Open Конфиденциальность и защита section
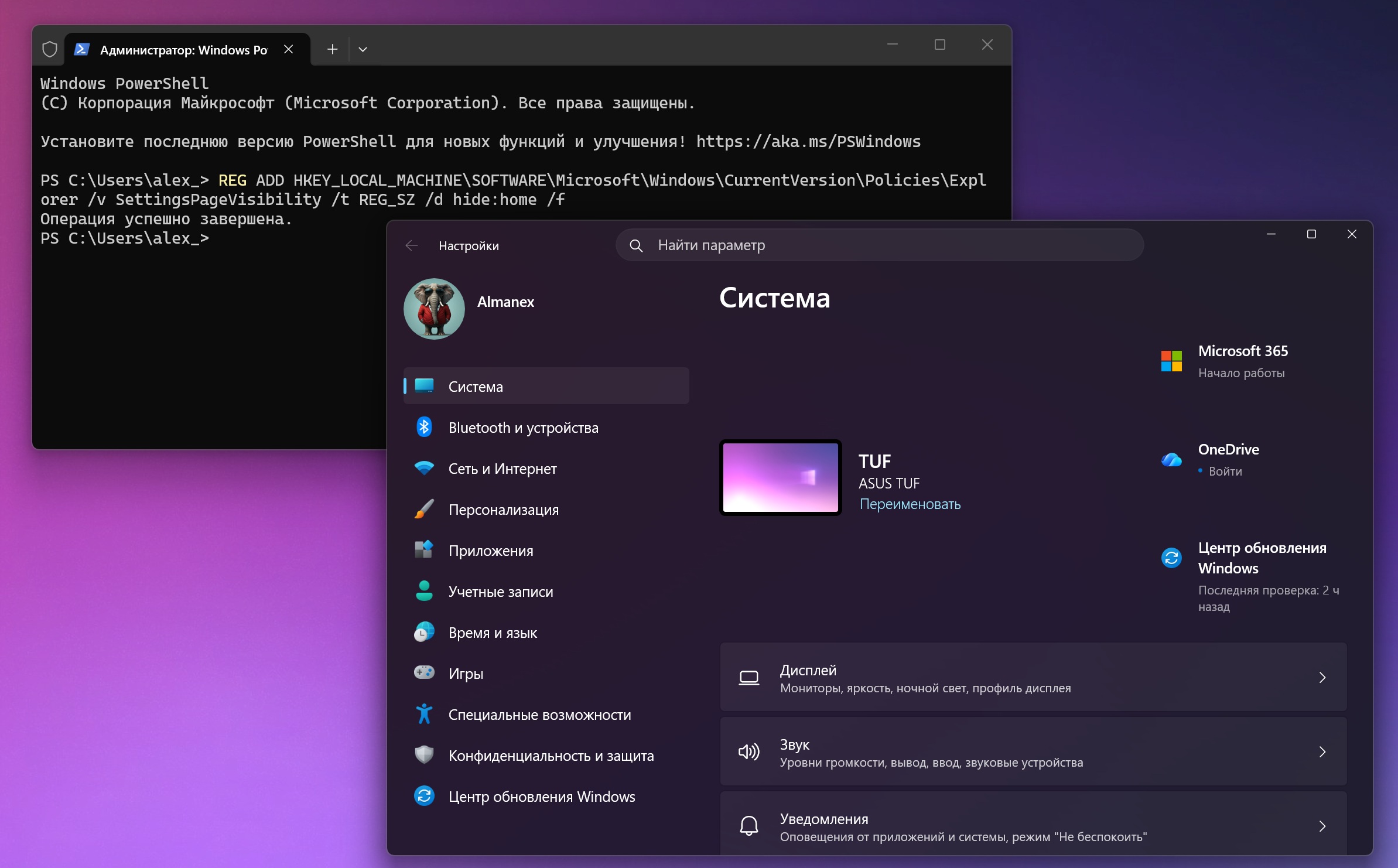The width and height of the screenshot is (1398, 868). pos(546,755)
